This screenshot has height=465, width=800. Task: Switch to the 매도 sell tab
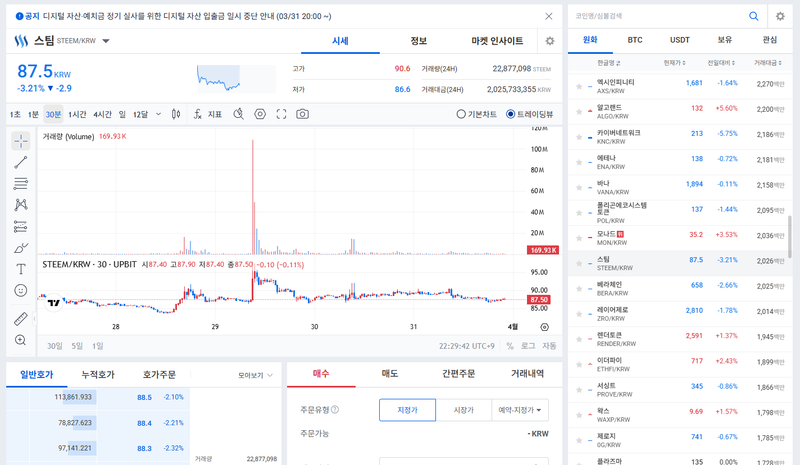click(389, 374)
